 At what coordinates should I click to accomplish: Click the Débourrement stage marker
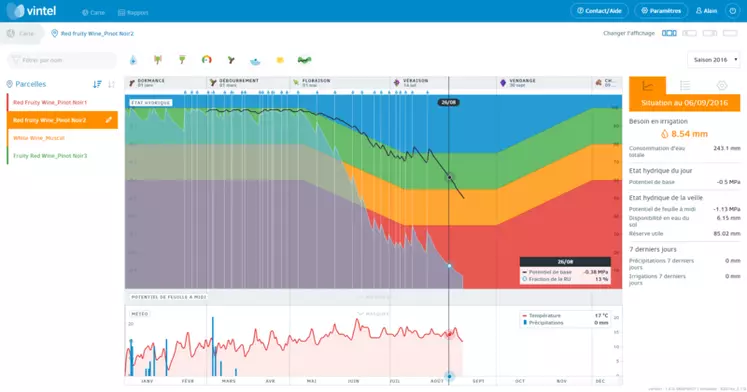coord(239,83)
